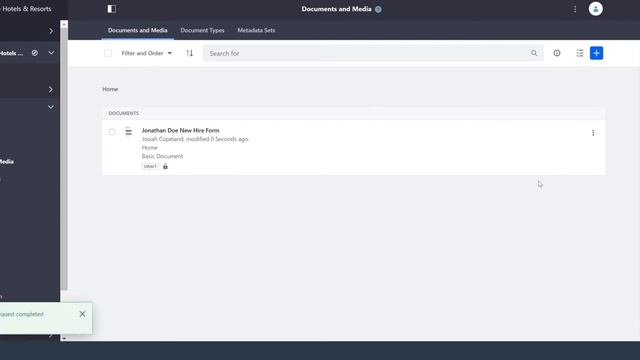Viewport: 640px width, 360px height.
Task: Click the Home breadcrumb
Action: tap(110, 89)
